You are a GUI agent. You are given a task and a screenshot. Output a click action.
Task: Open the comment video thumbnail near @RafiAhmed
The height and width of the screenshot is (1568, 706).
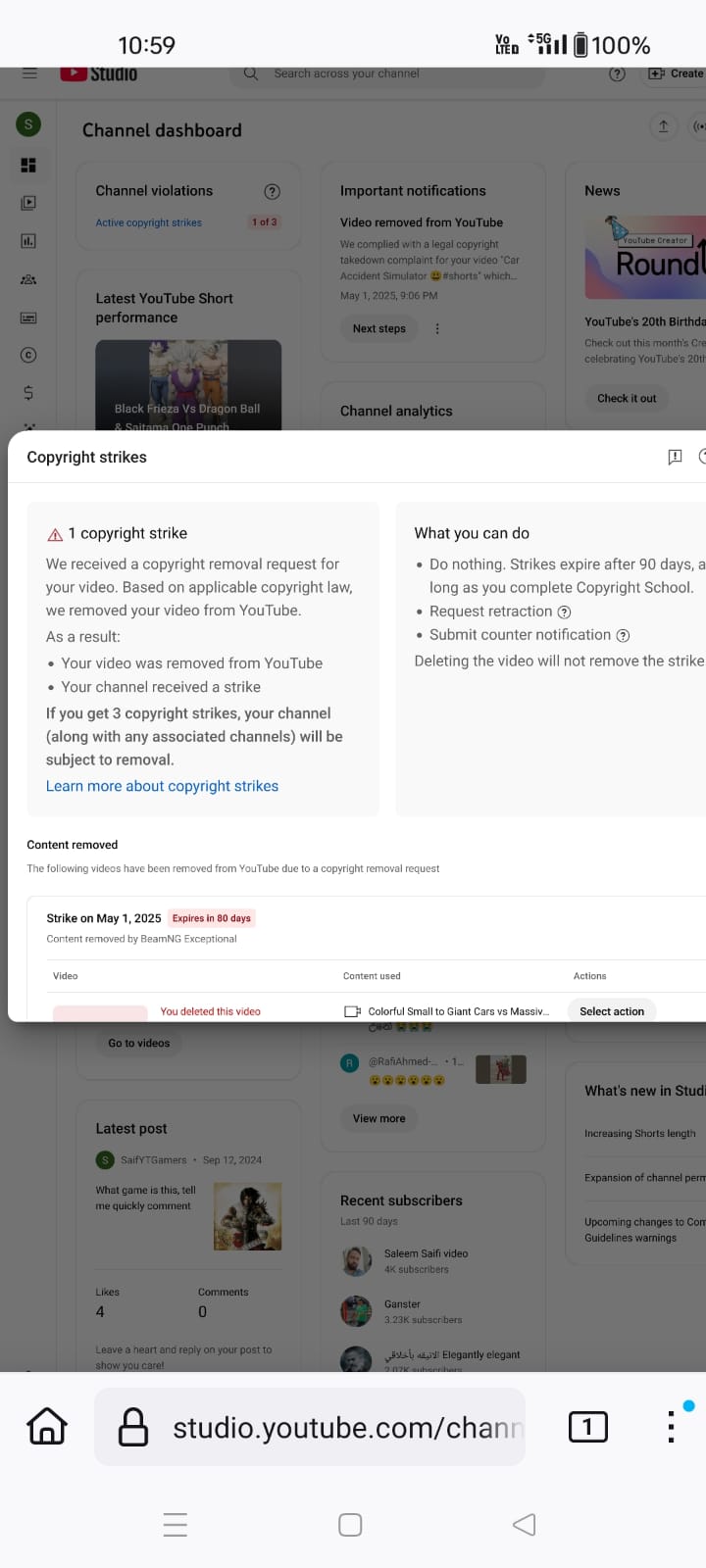pos(501,1069)
